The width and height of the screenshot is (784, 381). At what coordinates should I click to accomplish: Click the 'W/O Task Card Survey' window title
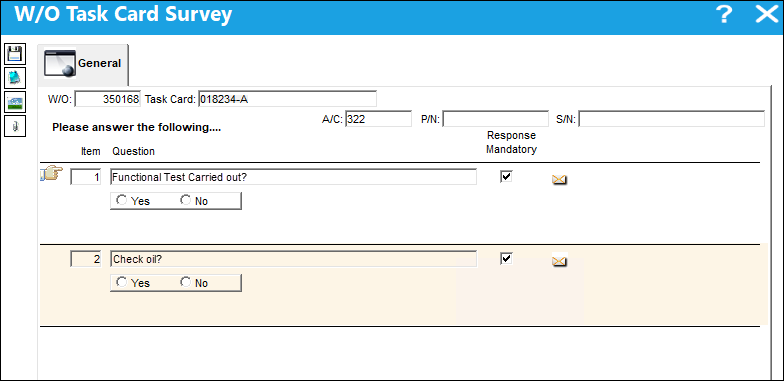tap(123, 15)
